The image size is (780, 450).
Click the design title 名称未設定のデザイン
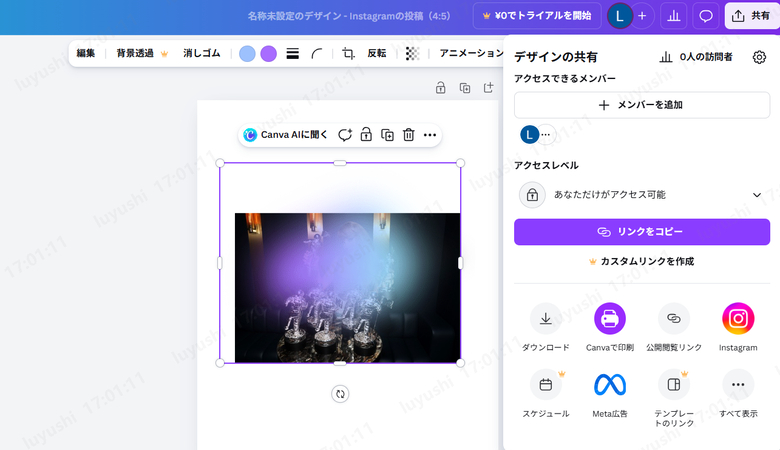click(295, 16)
